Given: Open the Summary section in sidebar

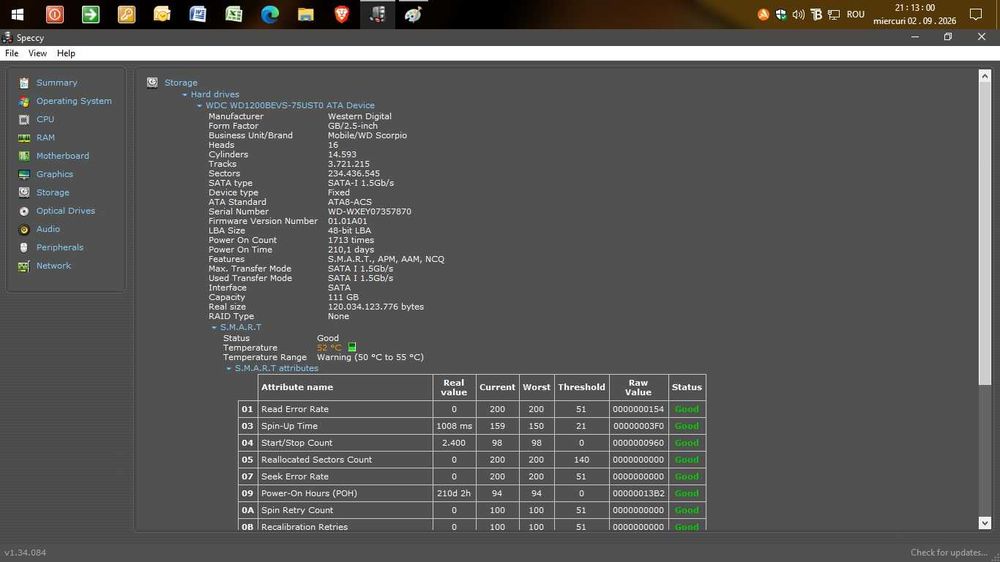Looking at the screenshot, I should [56, 82].
